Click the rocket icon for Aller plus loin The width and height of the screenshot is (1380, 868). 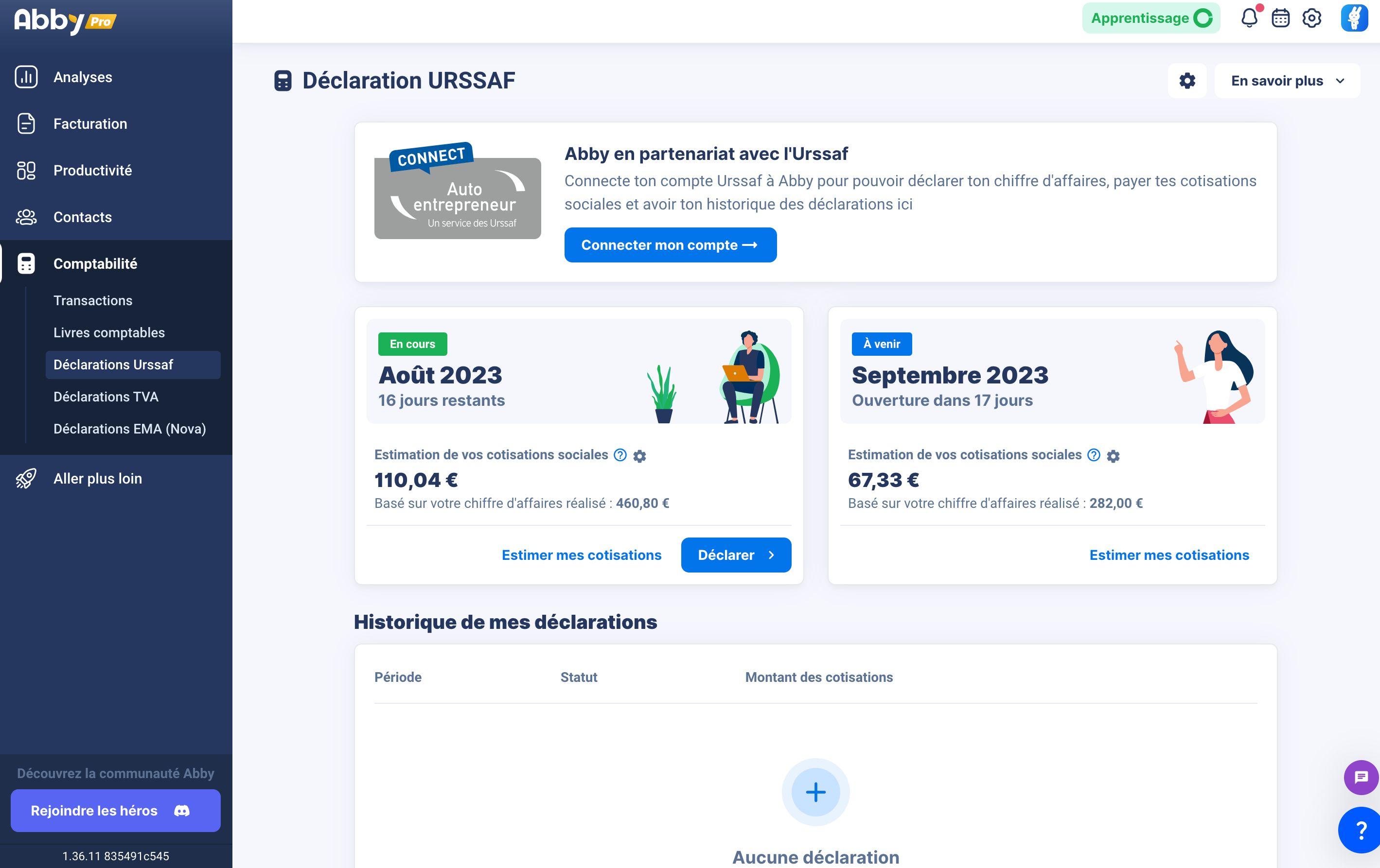click(26, 478)
